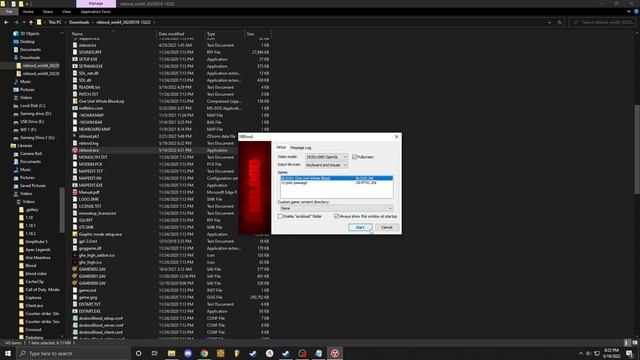Click the Explorer forward arrow

click(x=16, y=22)
